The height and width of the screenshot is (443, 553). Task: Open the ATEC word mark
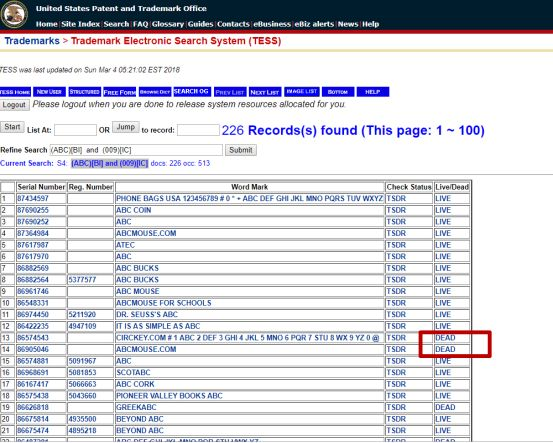pyautogui.click(x=125, y=245)
